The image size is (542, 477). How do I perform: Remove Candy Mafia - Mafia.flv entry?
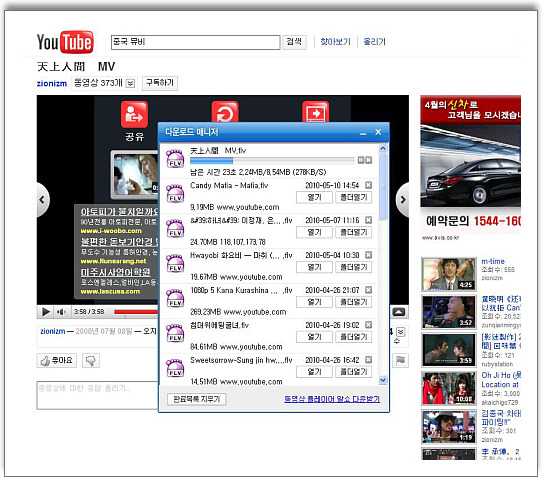(x=368, y=185)
